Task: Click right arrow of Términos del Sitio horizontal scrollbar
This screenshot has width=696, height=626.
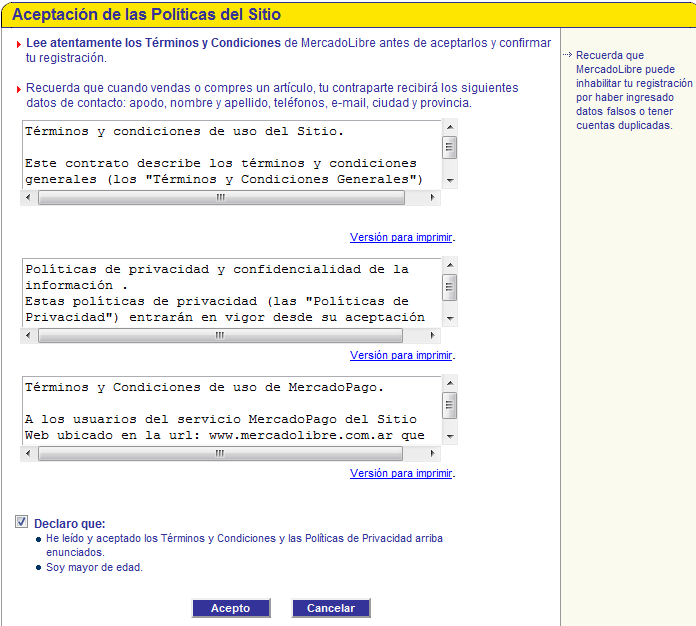Action: pos(432,197)
